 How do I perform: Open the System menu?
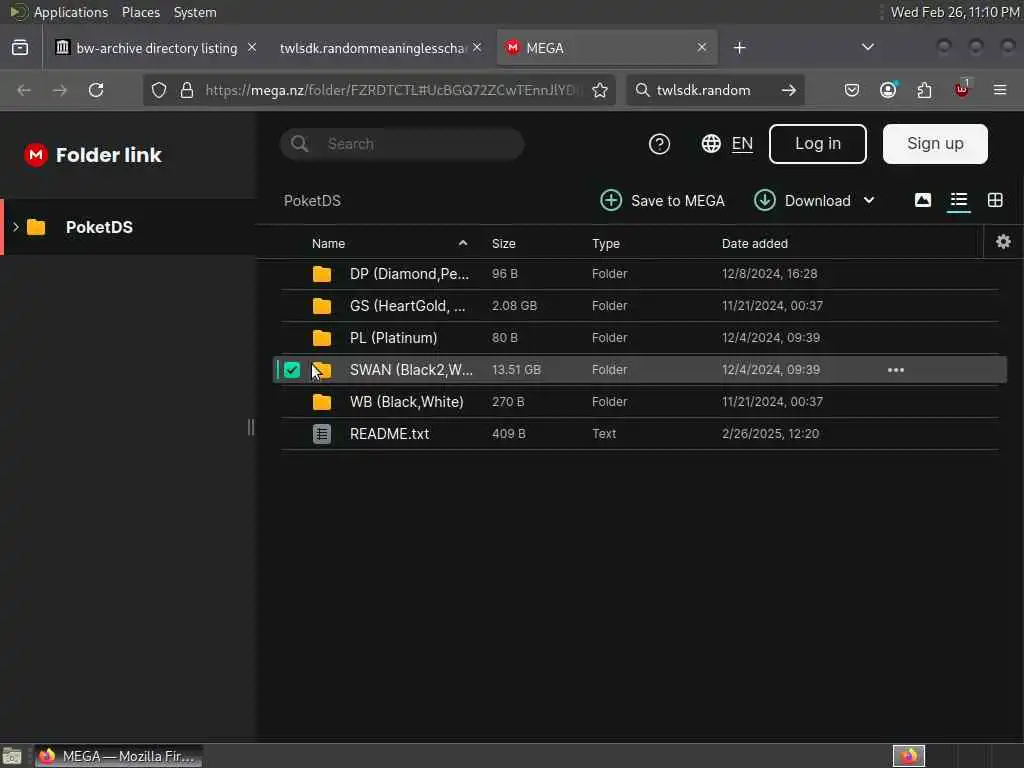195,12
